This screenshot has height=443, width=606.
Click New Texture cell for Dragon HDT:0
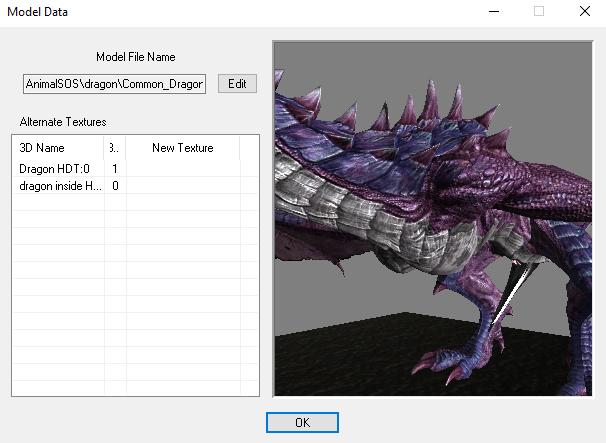pos(183,169)
